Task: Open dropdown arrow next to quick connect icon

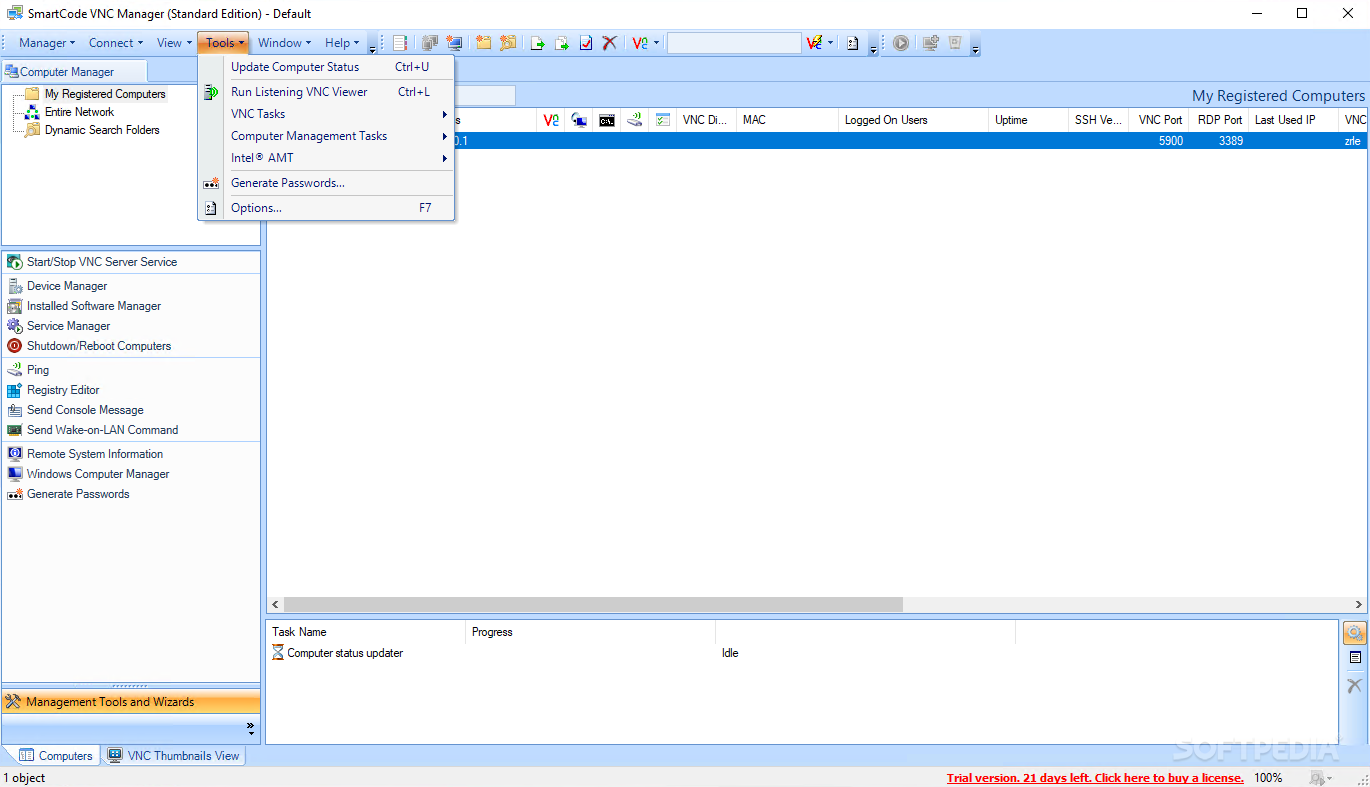Action: coord(831,43)
